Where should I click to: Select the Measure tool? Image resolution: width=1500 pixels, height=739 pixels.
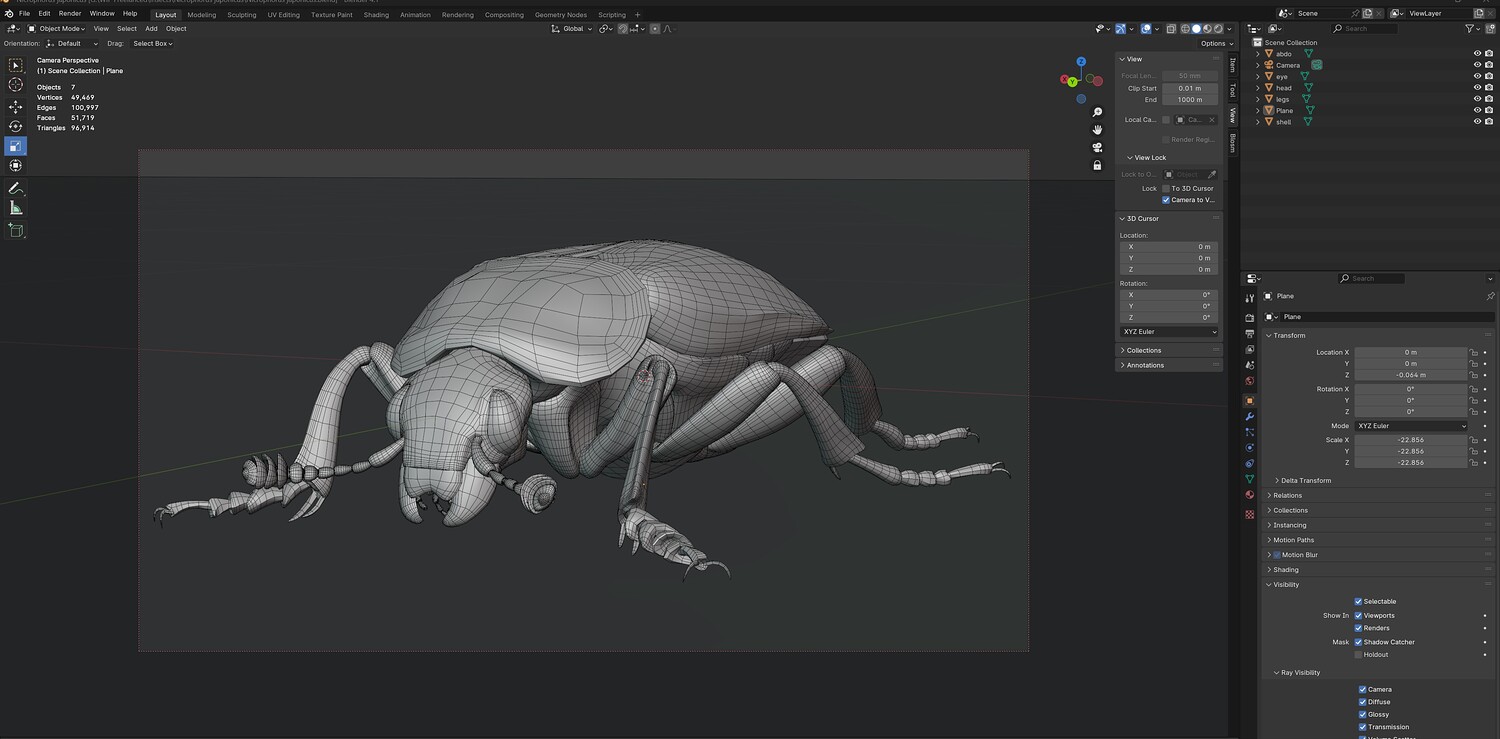tap(16, 208)
